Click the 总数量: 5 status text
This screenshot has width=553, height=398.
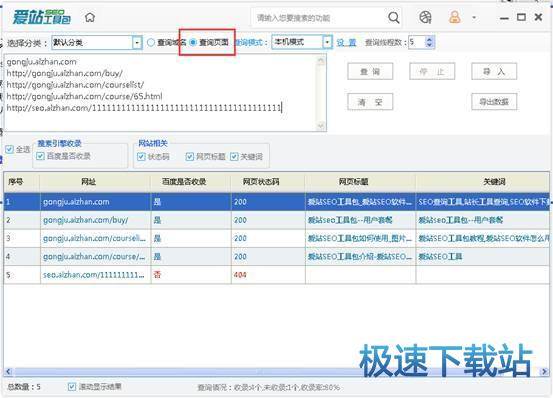click(24, 387)
